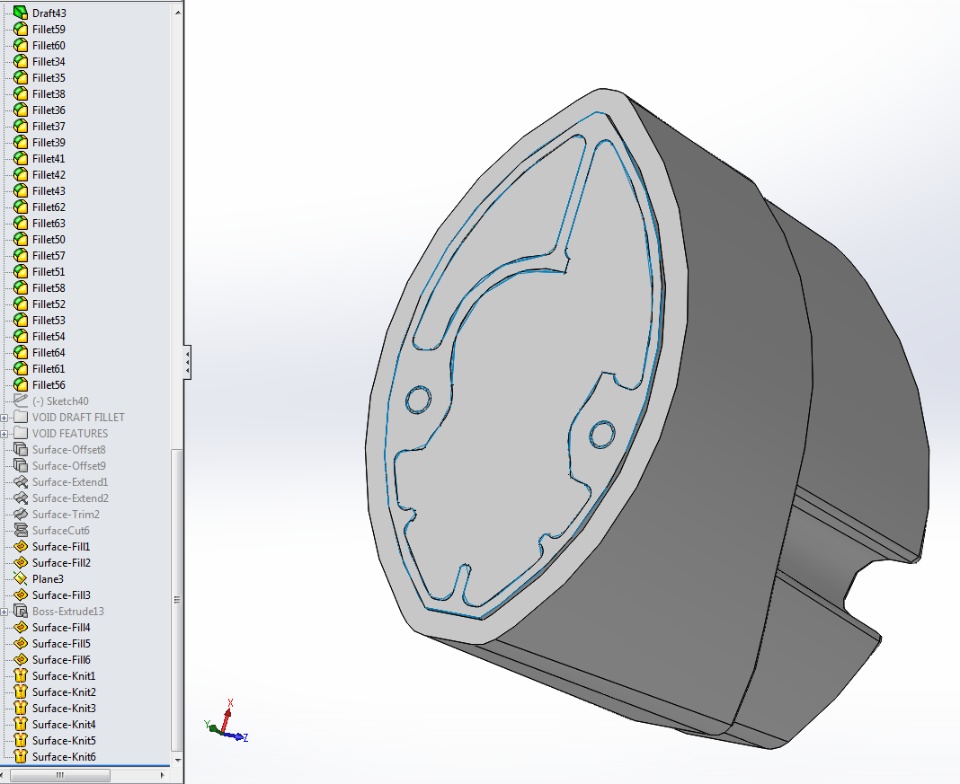
Task: Select Surface-Knit4 in the tree
Action: tap(64, 725)
